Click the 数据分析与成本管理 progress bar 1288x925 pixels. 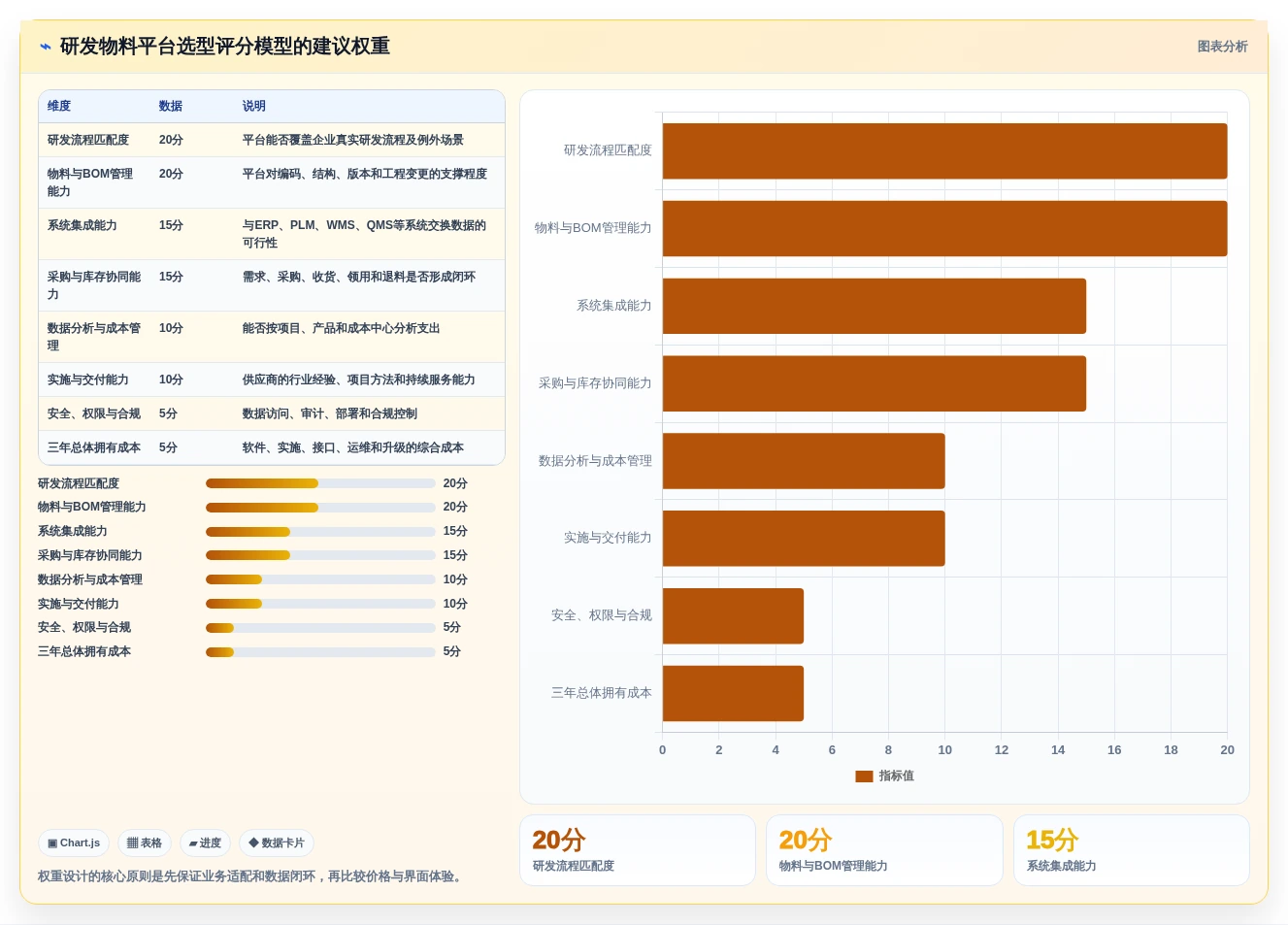320,579
